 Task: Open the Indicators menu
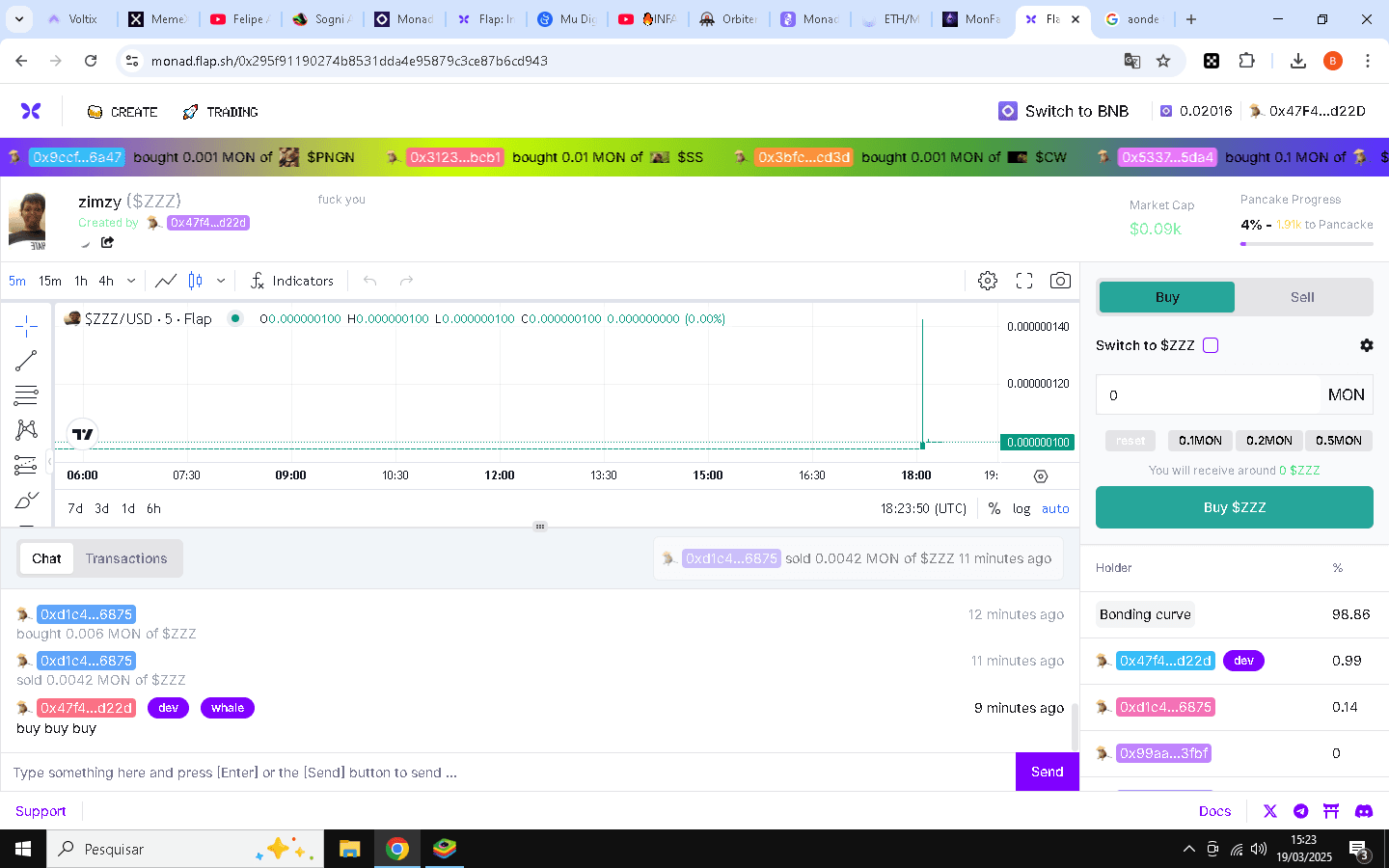pos(291,281)
